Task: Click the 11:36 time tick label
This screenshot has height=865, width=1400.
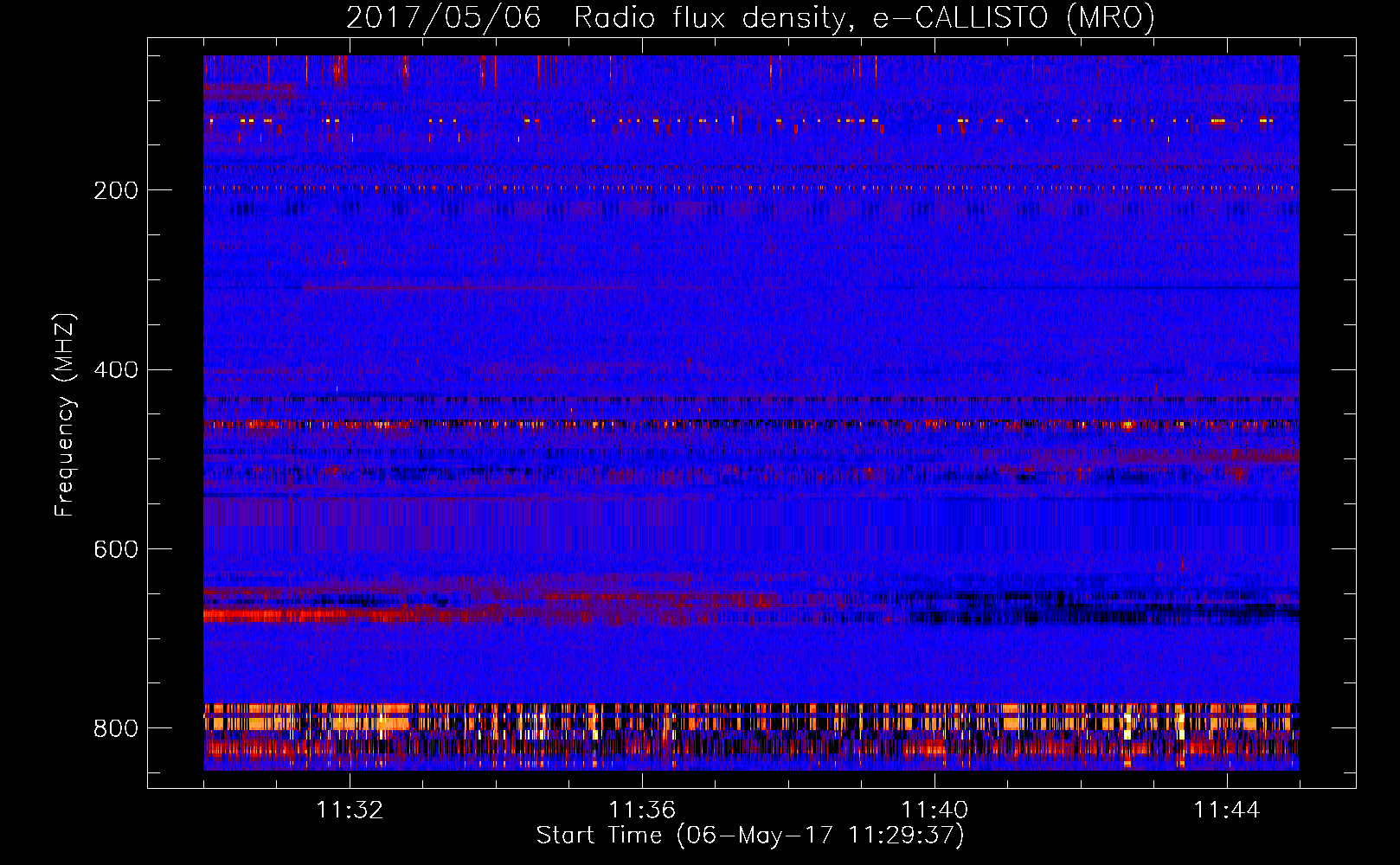Action: pyautogui.click(x=642, y=811)
